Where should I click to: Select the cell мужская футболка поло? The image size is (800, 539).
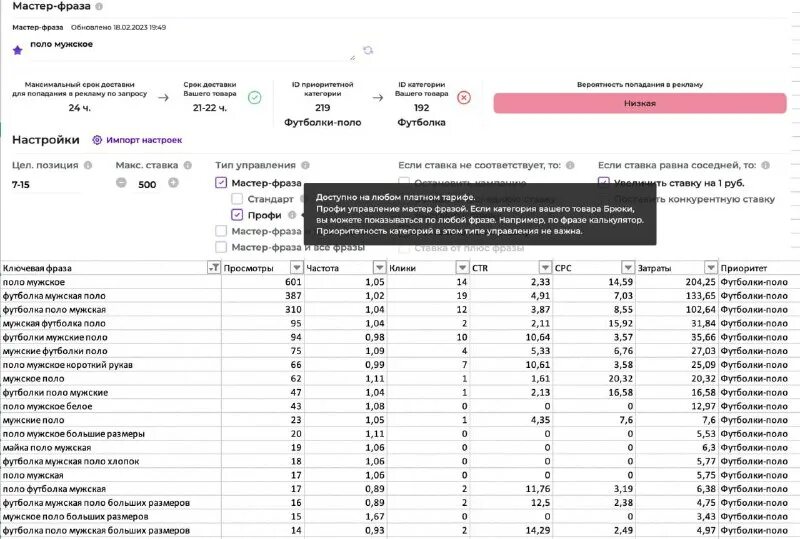click(x=111, y=323)
